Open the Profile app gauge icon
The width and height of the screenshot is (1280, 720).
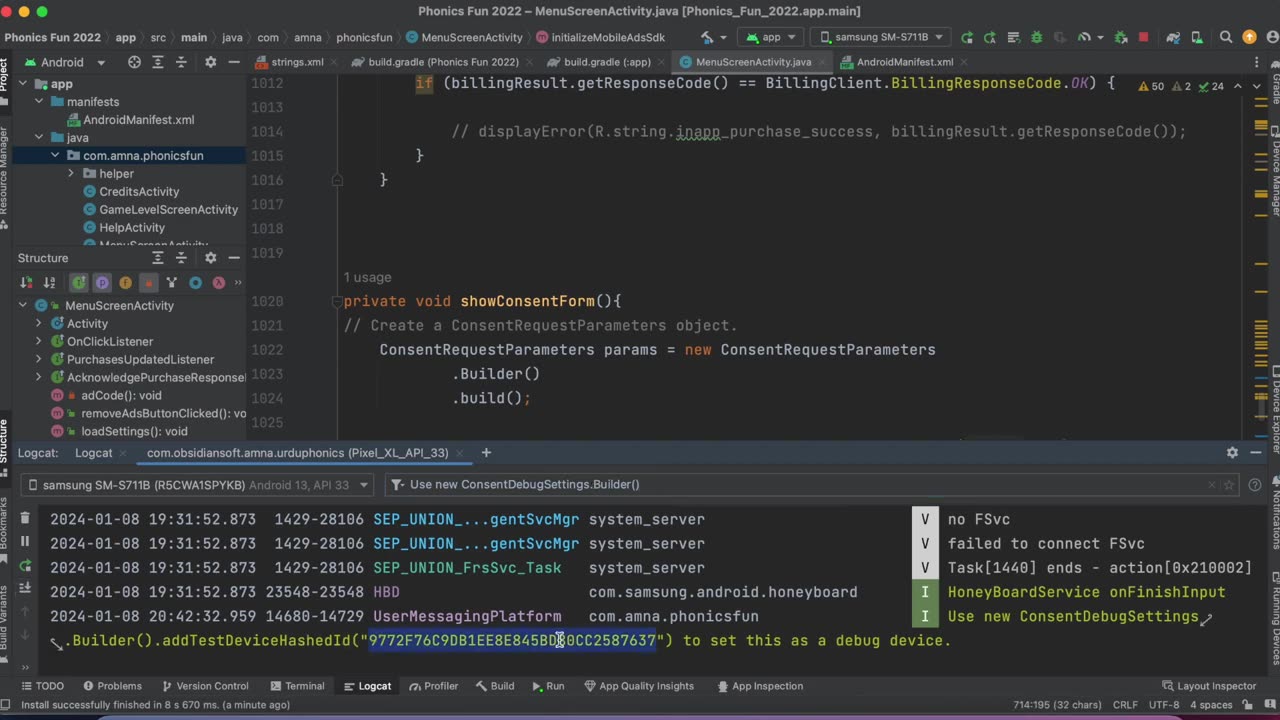pyautogui.click(x=1084, y=37)
